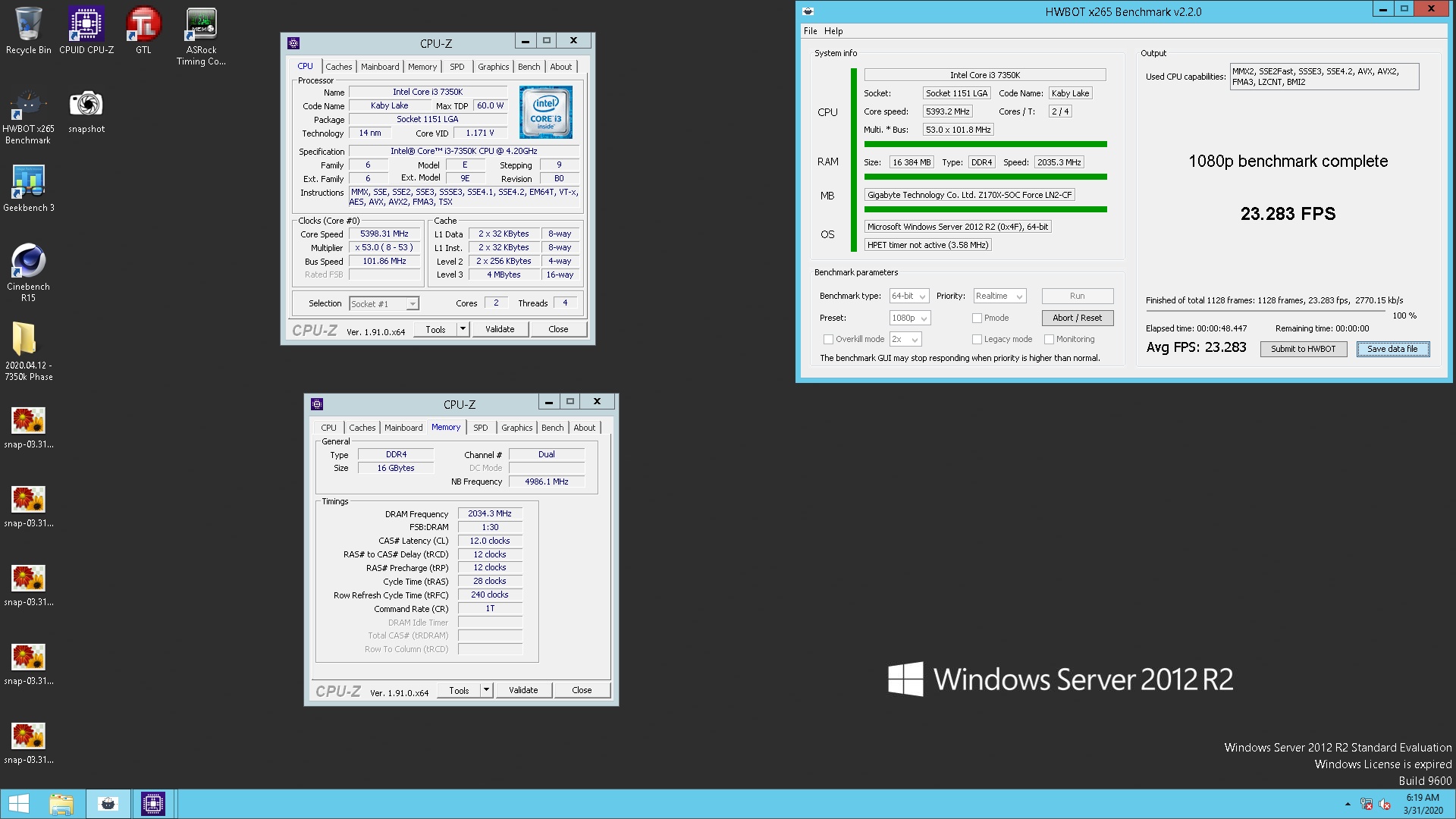
Task: Click the Core Speed 5398.31 MHz field
Action: click(x=384, y=234)
